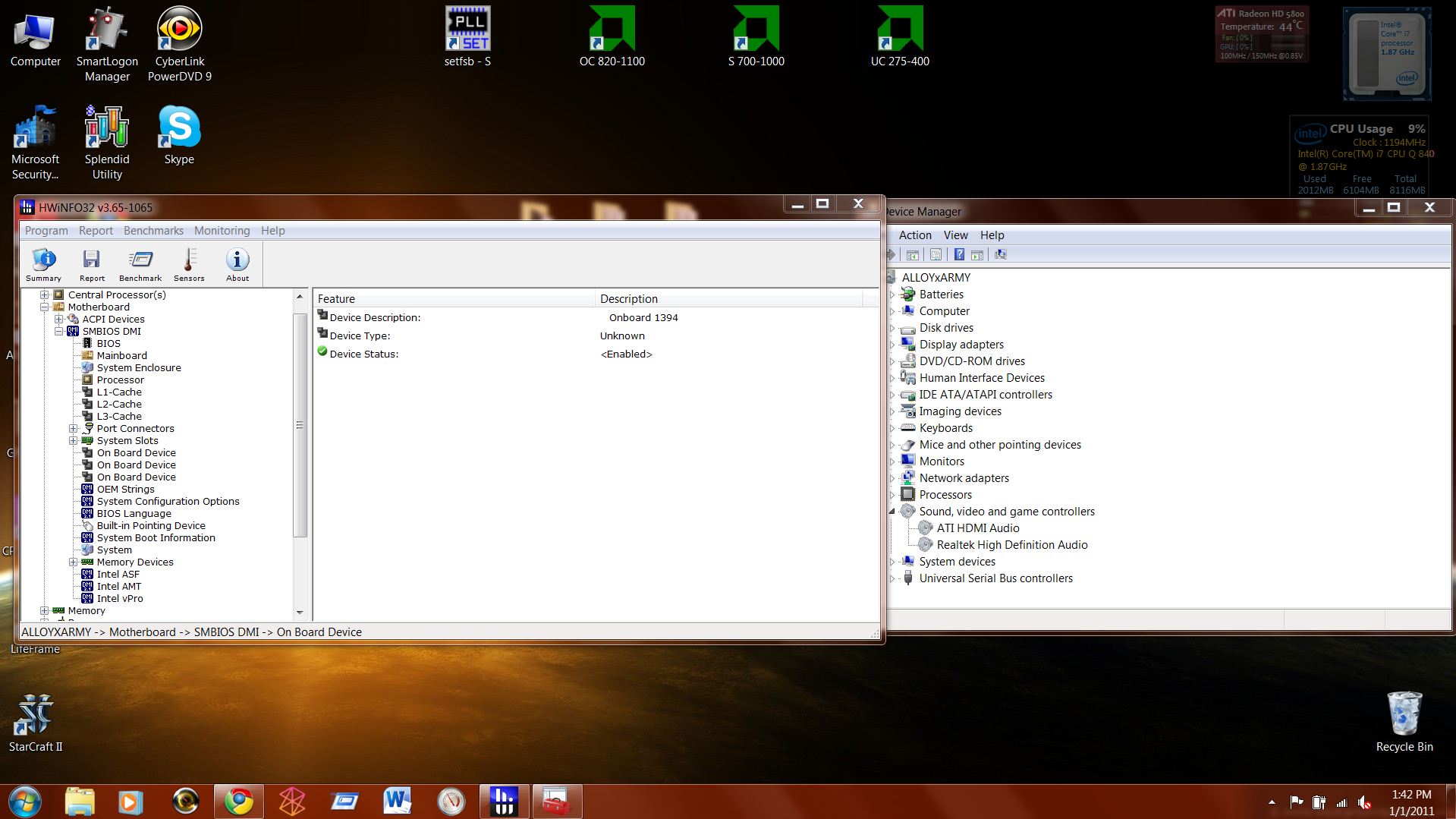Select the BIOS tree item
This screenshot has height=819, width=1456.
[x=108, y=343]
